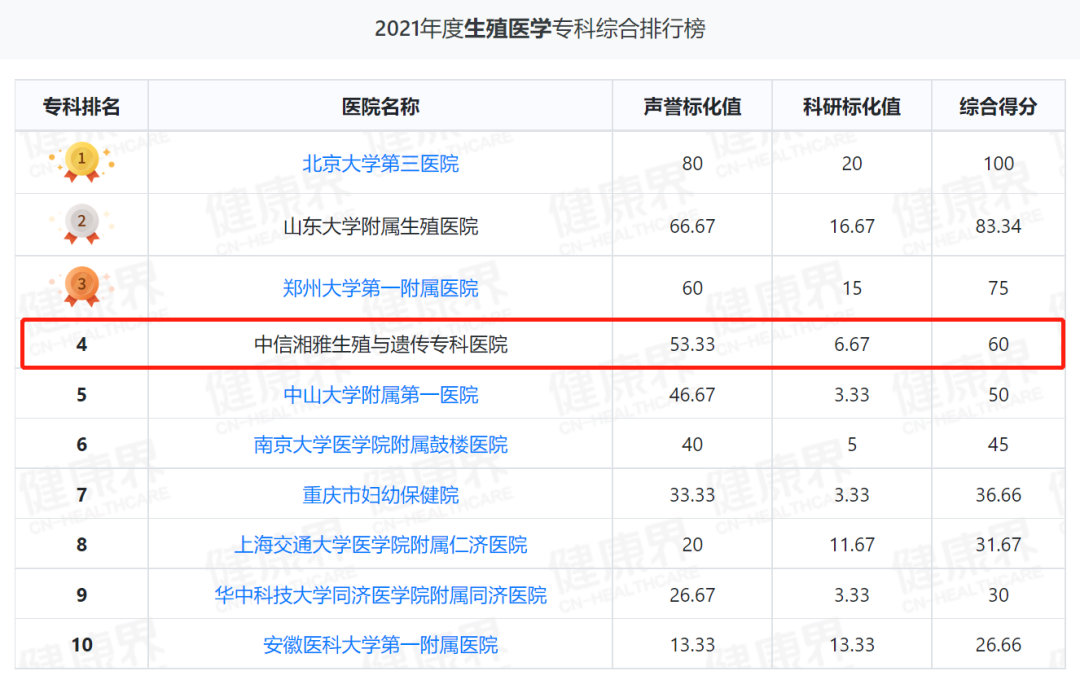The height and width of the screenshot is (693, 1080).
Task: Click reputation value 46.67
Action: [692, 395]
